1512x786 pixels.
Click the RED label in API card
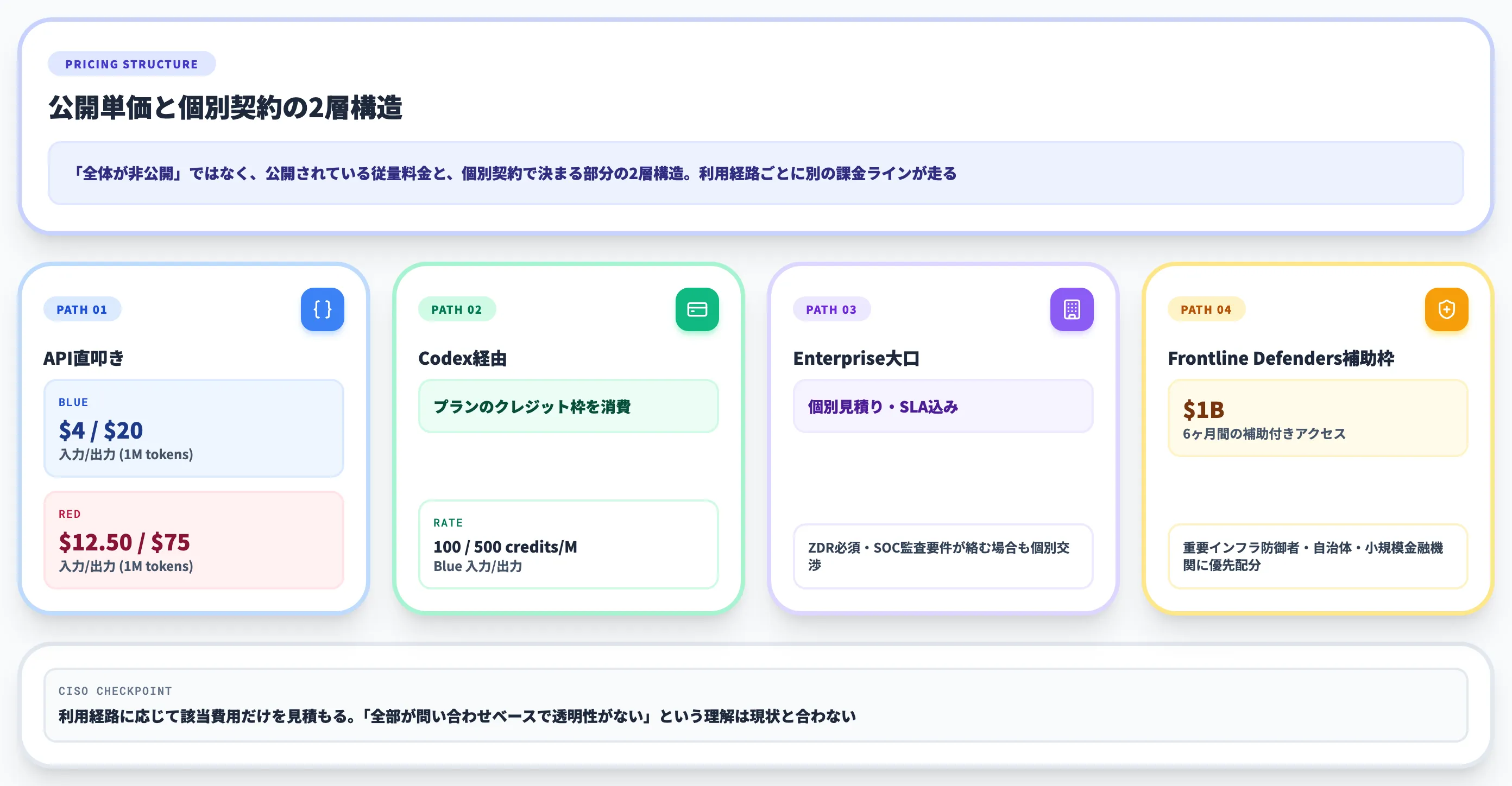click(x=70, y=514)
